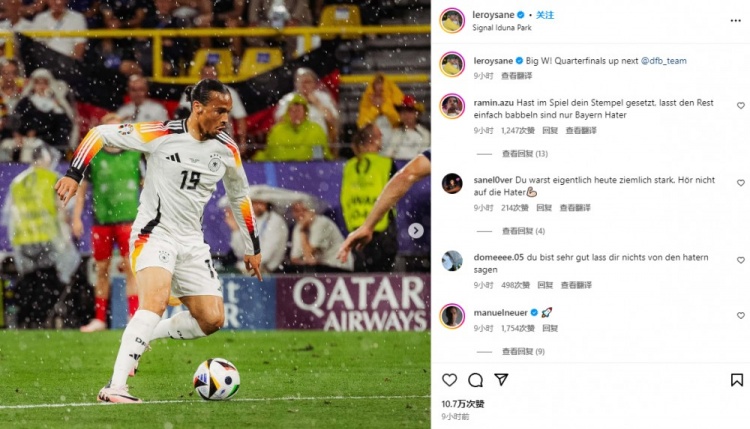Open leroysane profile avatar in header
Image resolution: width=750 pixels, height=429 pixels.
452,21
